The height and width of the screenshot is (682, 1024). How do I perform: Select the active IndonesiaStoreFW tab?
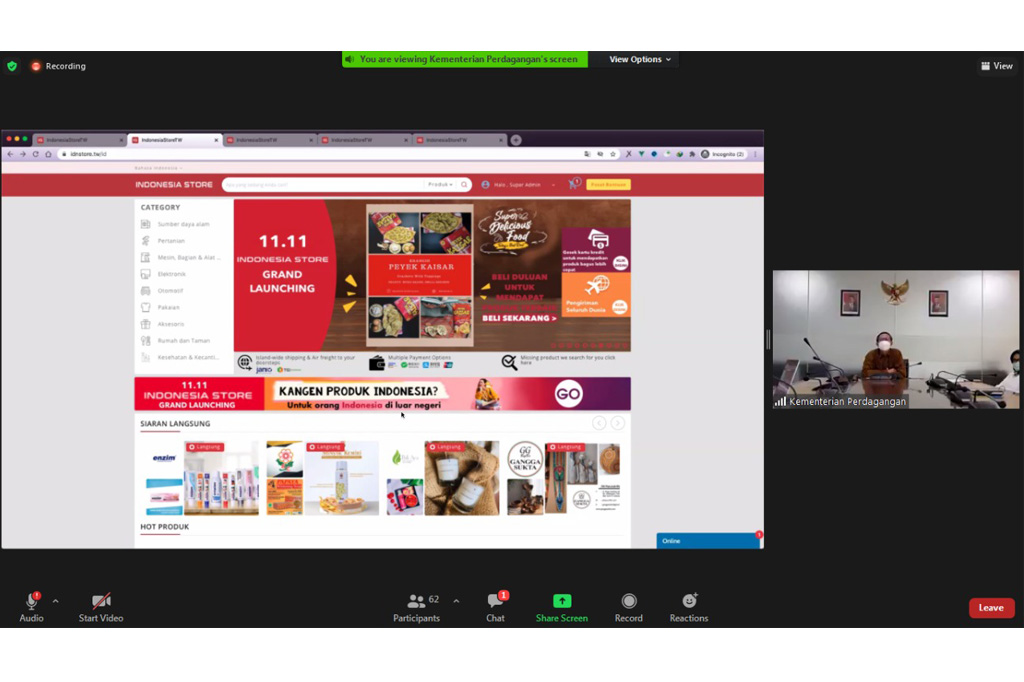(x=174, y=140)
